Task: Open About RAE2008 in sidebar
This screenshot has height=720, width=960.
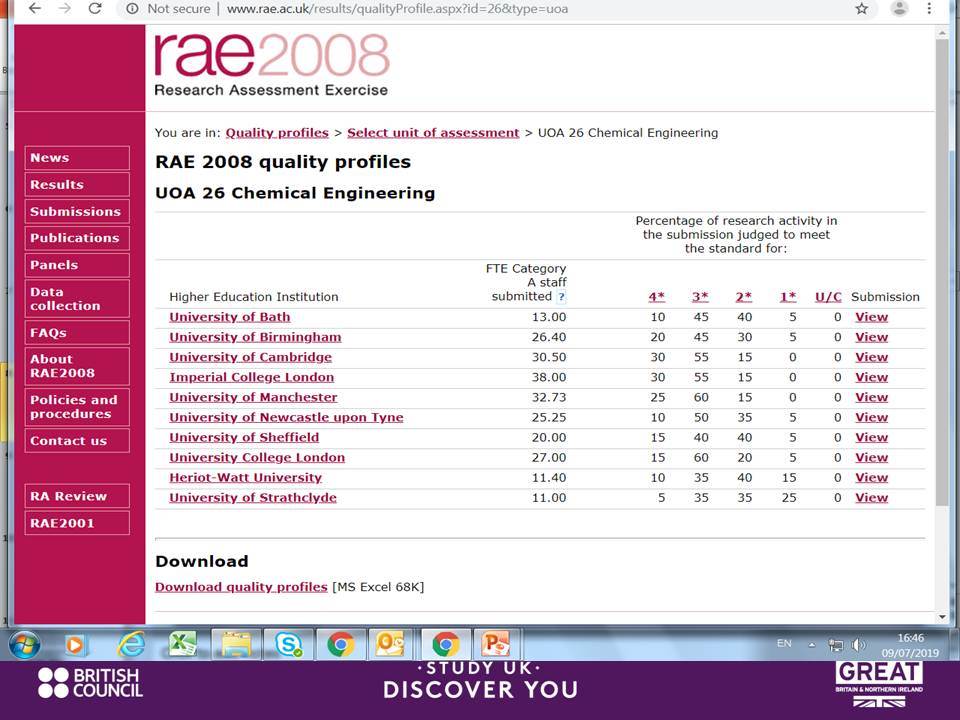Action: [77, 366]
